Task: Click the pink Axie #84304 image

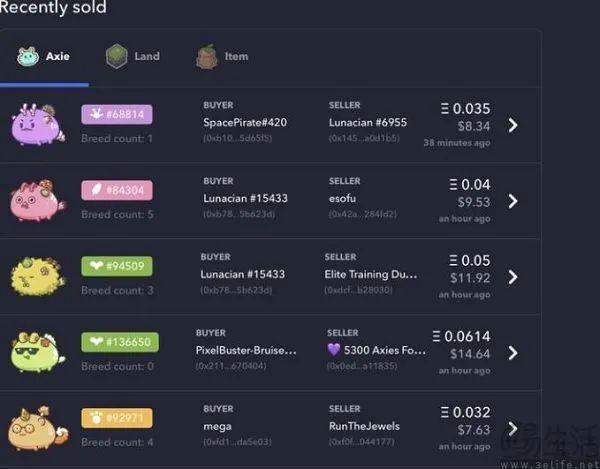Action: point(38,200)
